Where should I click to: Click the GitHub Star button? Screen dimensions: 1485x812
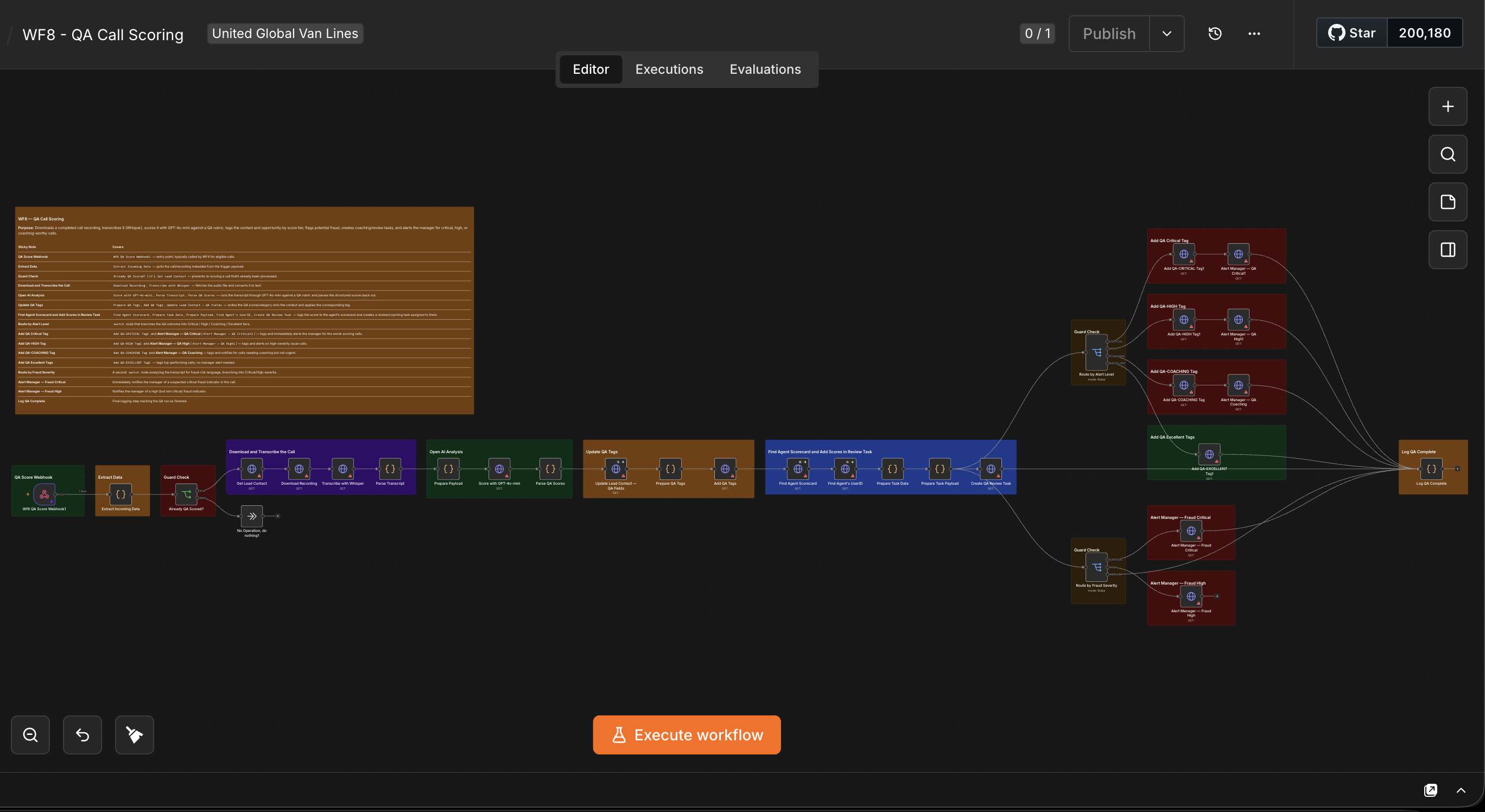(1352, 33)
